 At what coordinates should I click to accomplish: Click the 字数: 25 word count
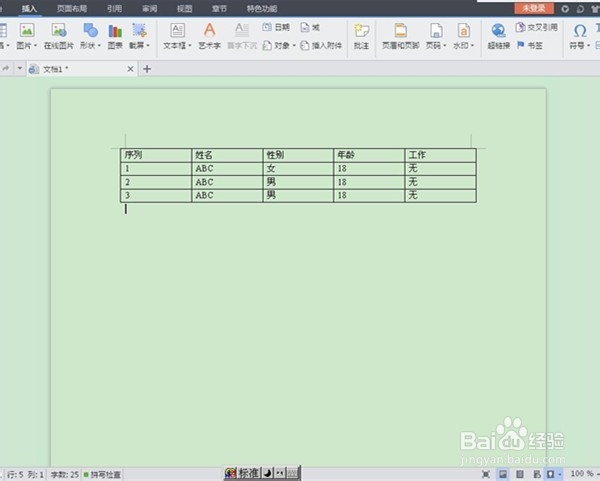(x=65, y=475)
